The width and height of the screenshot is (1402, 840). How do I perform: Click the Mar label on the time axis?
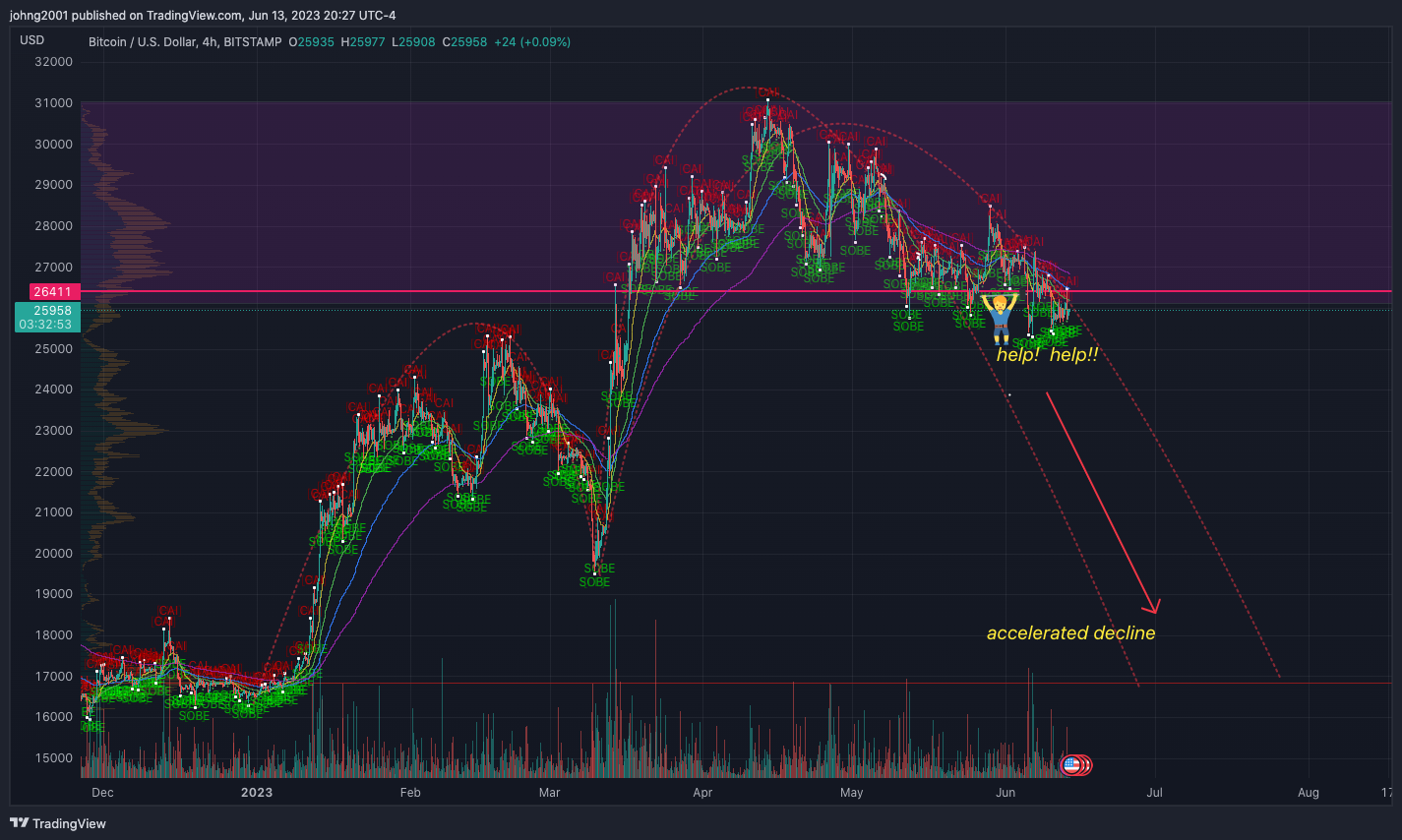(x=550, y=793)
